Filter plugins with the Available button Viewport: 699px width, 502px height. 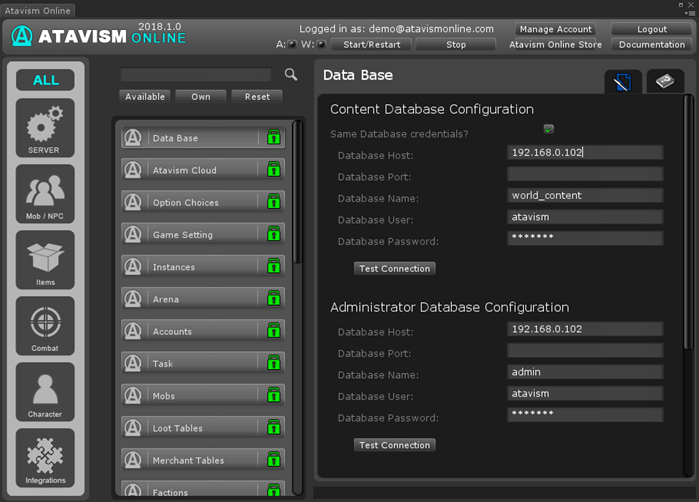pyautogui.click(x=145, y=97)
